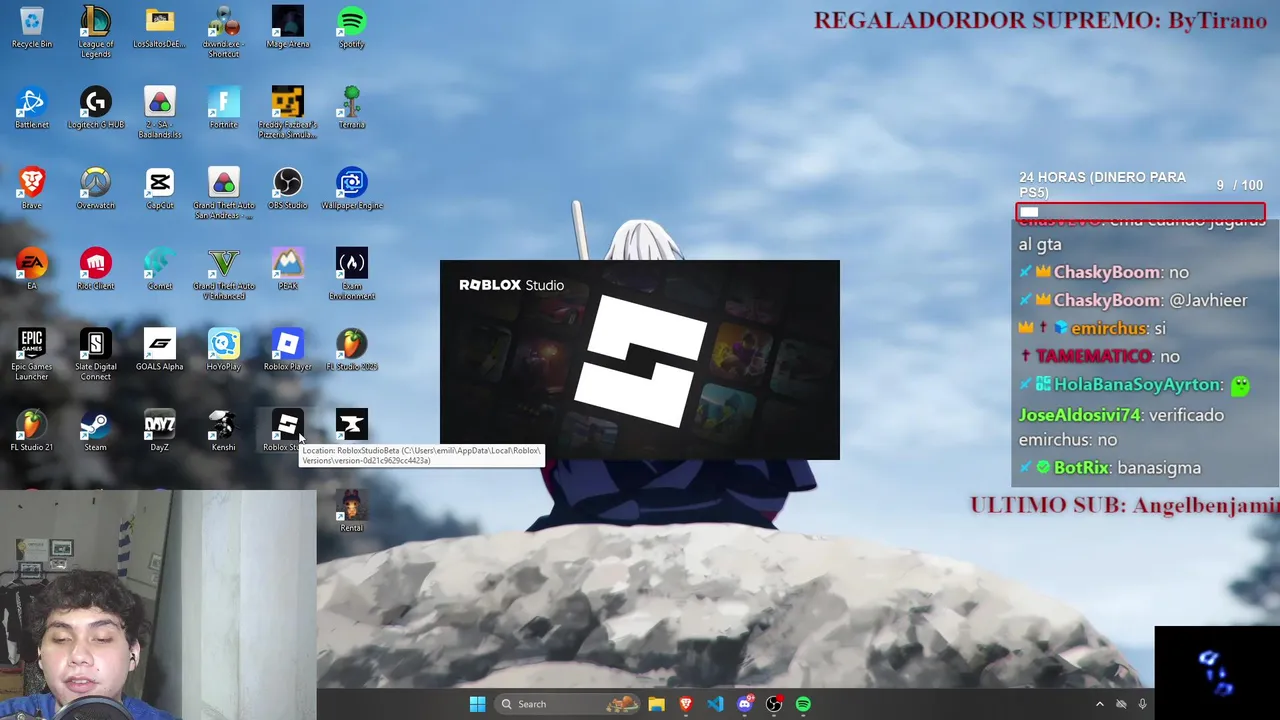Click the 24 HORAS goal progress bar
1280x720 pixels.
[1141, 212]
